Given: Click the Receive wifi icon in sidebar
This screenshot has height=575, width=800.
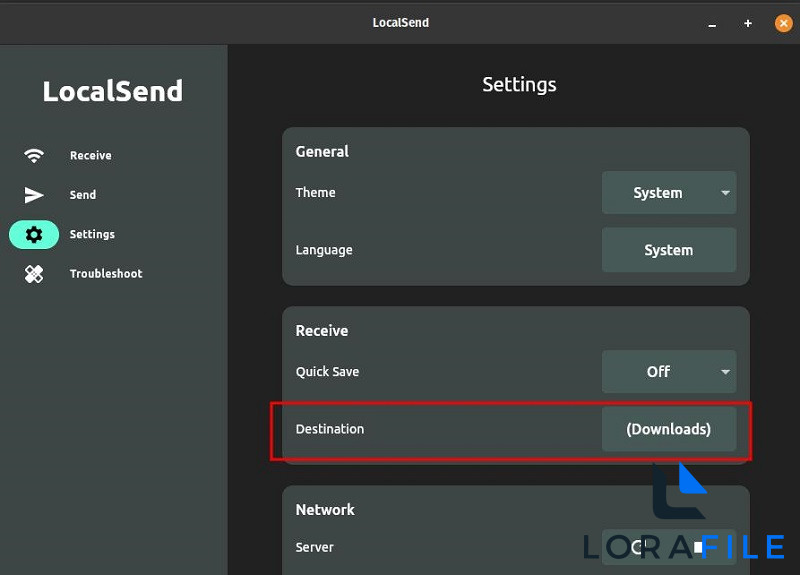Looking at the screenshot, I should (x=34, y=155).
